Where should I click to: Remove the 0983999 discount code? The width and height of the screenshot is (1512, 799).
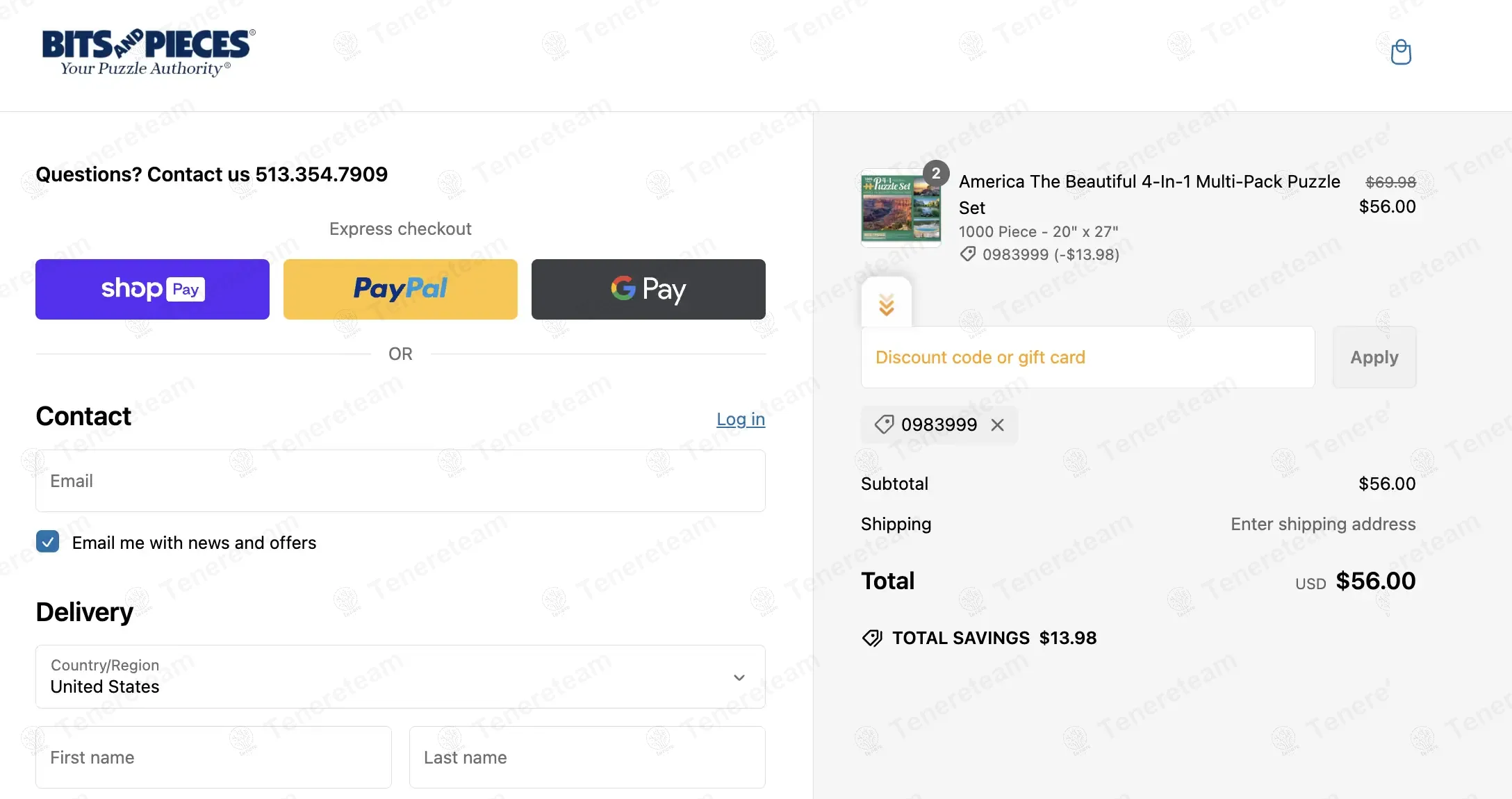tap(997, 425)
